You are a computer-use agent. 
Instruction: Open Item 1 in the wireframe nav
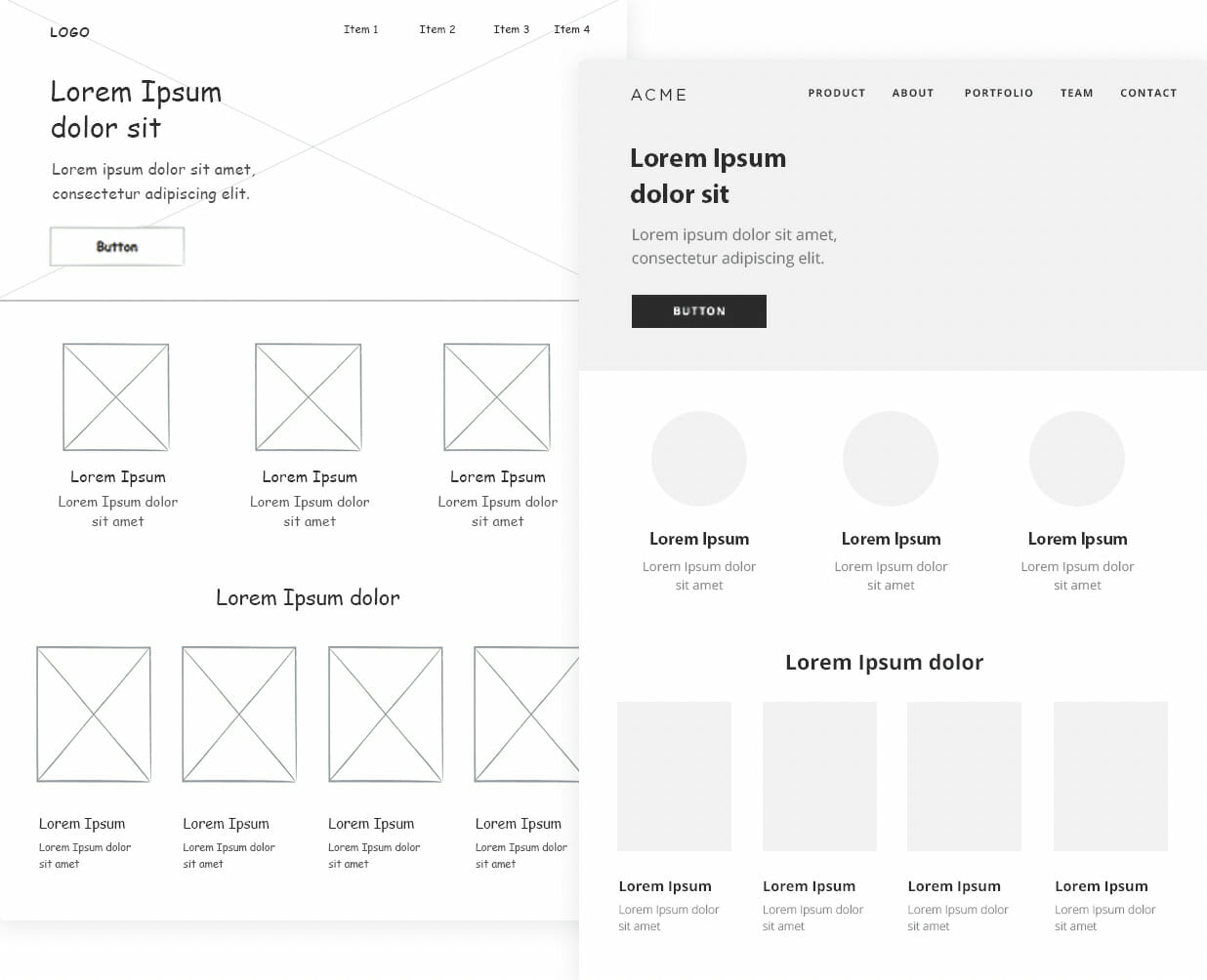pos(361,29)
